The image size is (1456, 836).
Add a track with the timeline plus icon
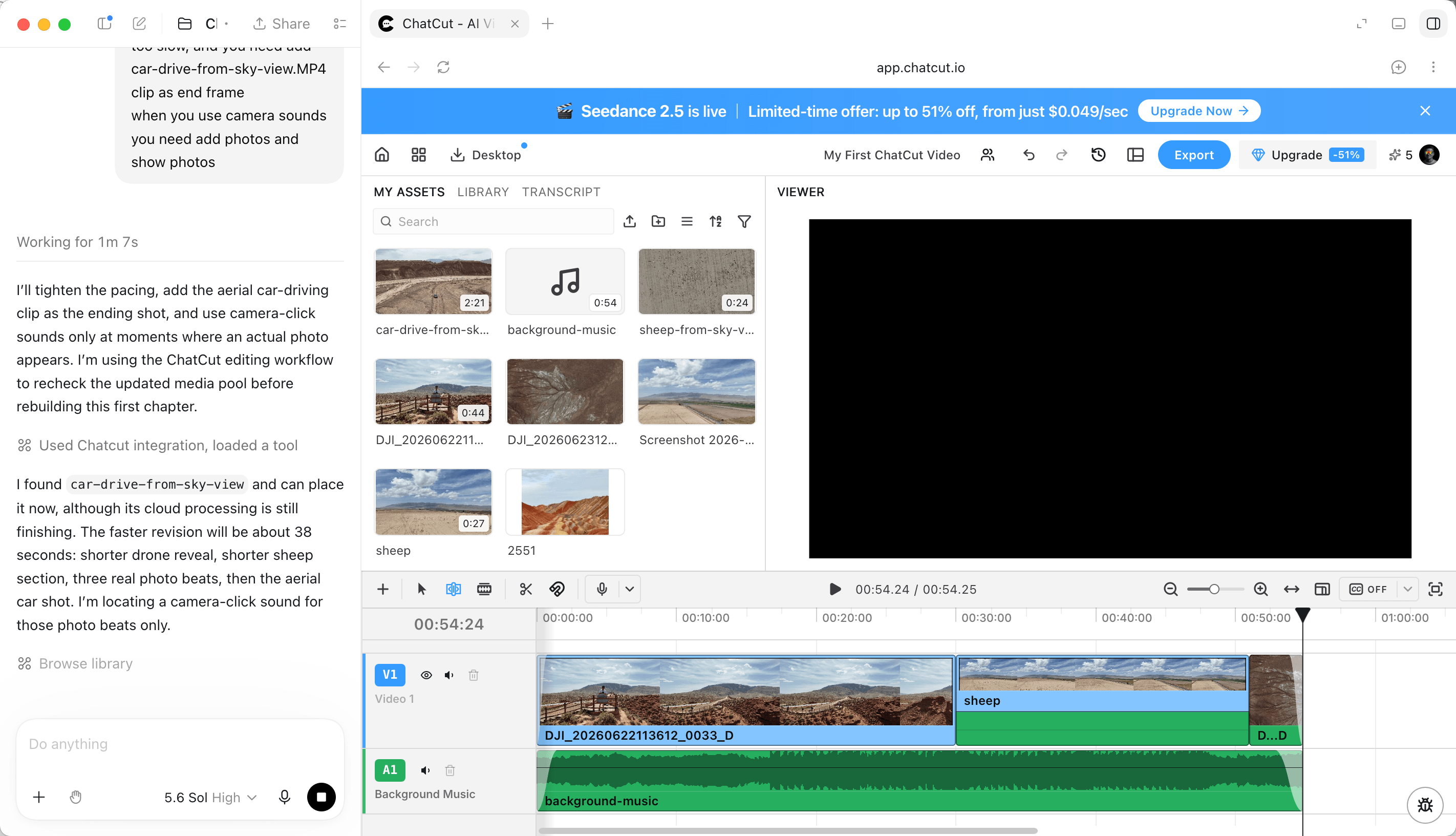tap(382, 589)
